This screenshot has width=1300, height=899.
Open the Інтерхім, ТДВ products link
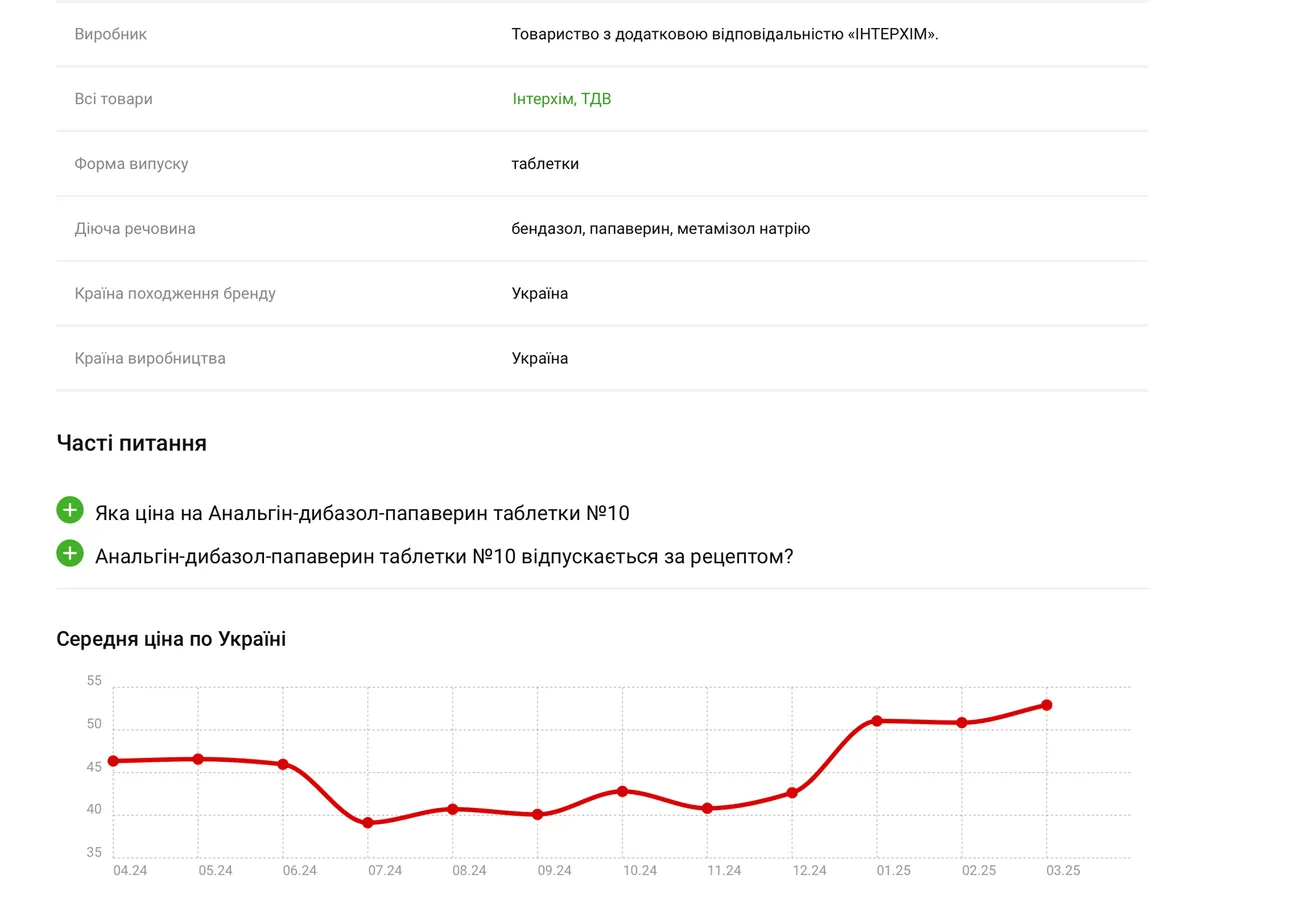click(561, 99)
